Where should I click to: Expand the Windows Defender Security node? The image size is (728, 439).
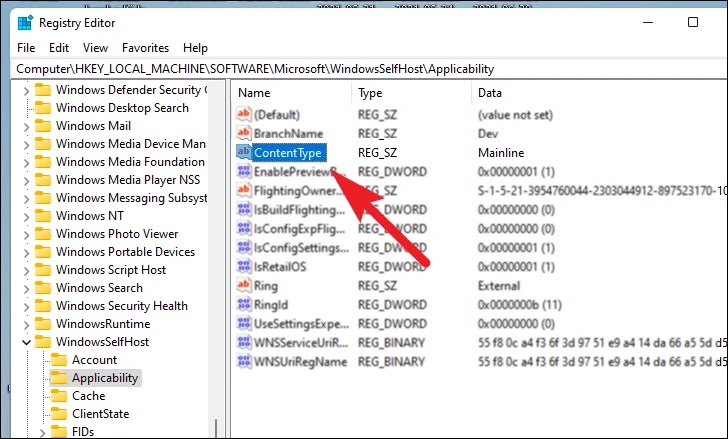coord(26,90)
